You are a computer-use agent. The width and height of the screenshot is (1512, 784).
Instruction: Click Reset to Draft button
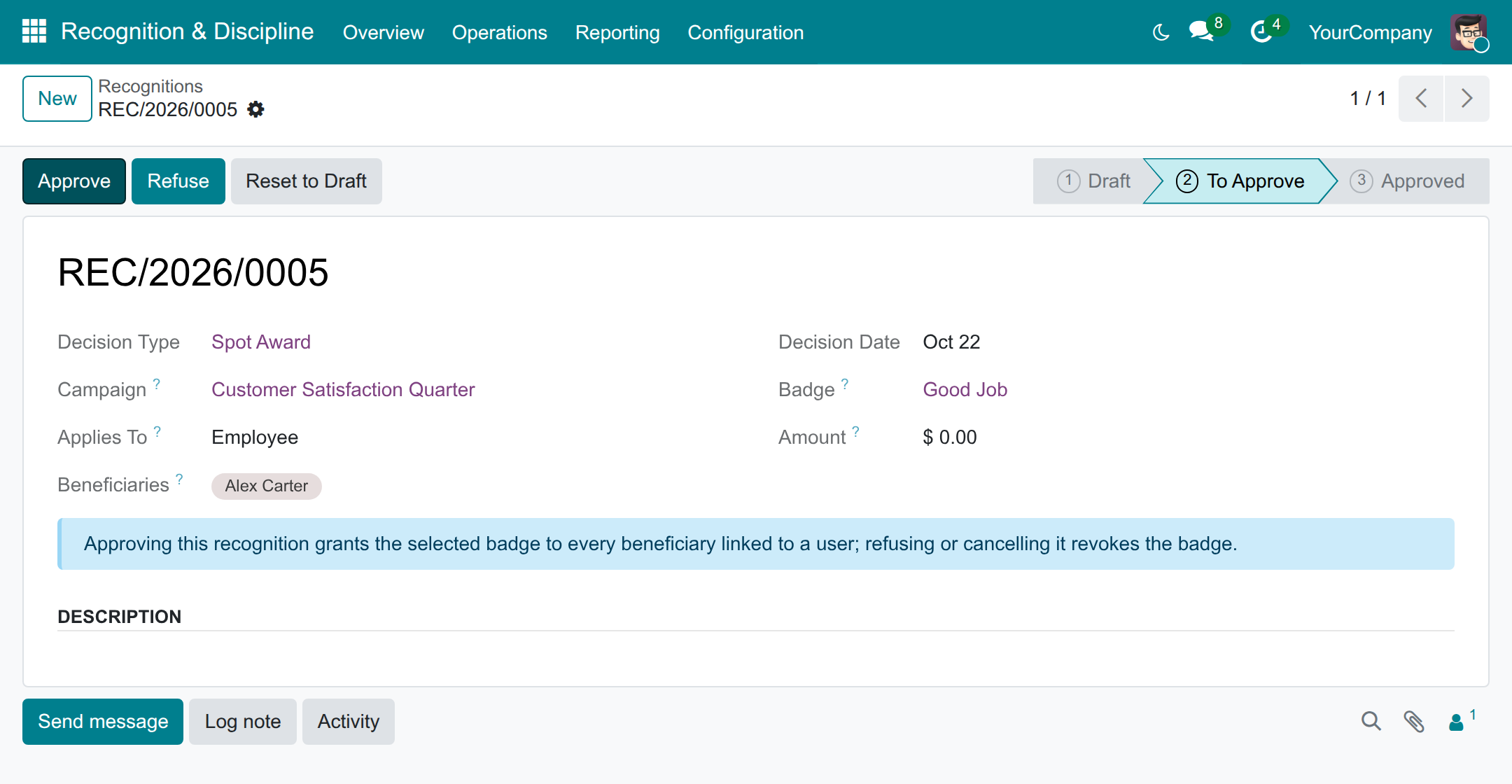point(307,181)
